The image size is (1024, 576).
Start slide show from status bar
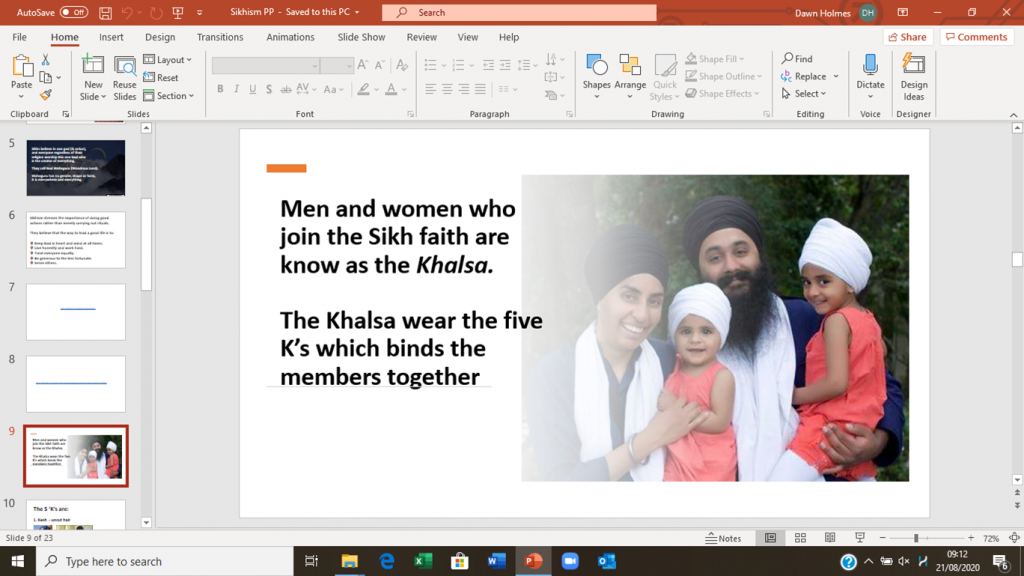click(x=859, y=538)
